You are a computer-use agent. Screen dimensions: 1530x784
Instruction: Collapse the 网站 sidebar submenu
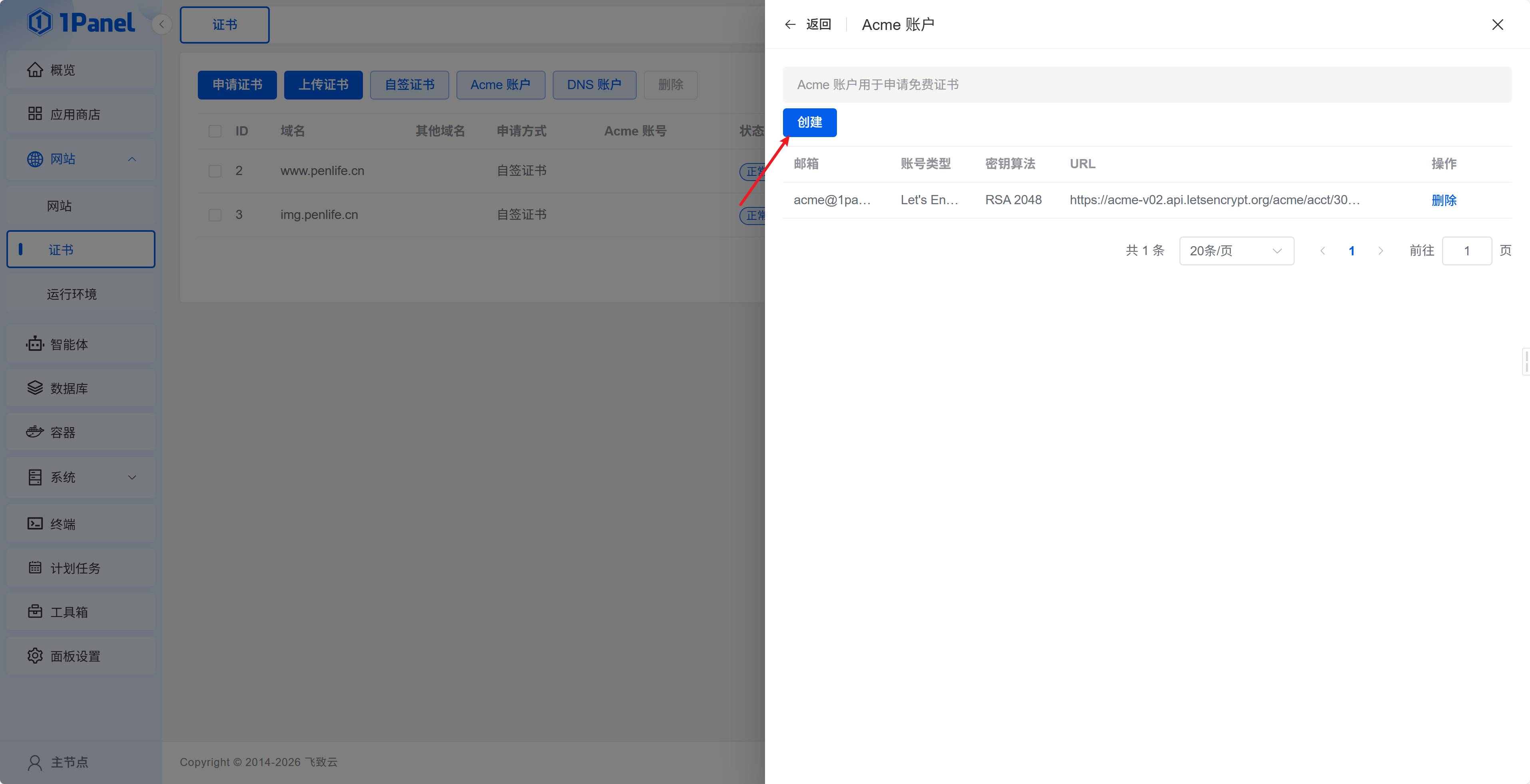[132, 159]
